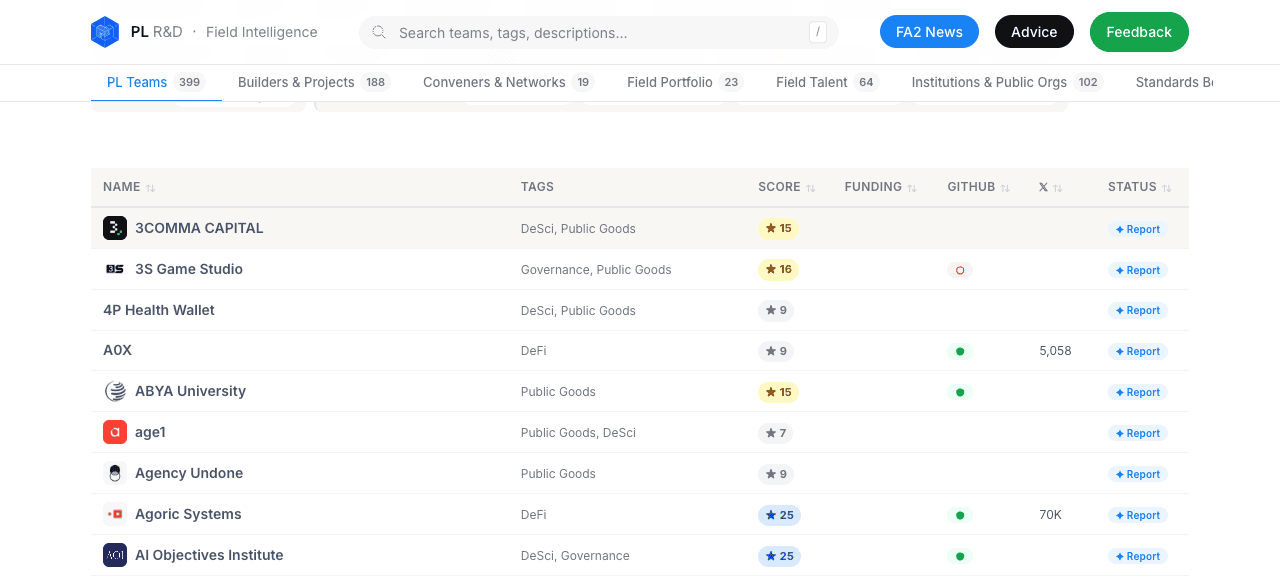Click the red age1 logo icon
Image resolution: width=1280 pixels, height=577 pixels.
pyautogui.click(x=115, y=432)
